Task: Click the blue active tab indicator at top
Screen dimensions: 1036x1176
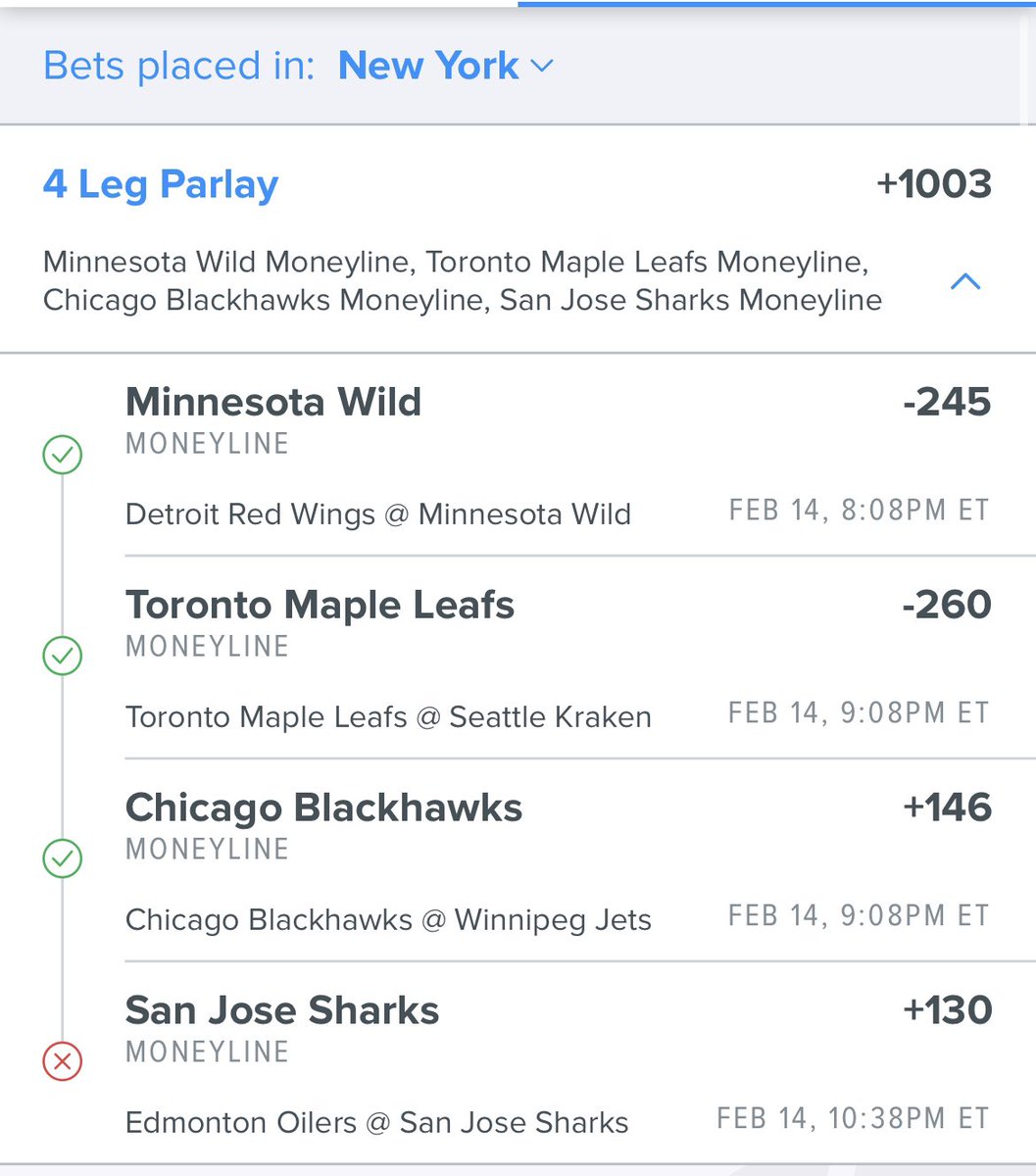Action: pyautogui.click(x=776, y=3)
